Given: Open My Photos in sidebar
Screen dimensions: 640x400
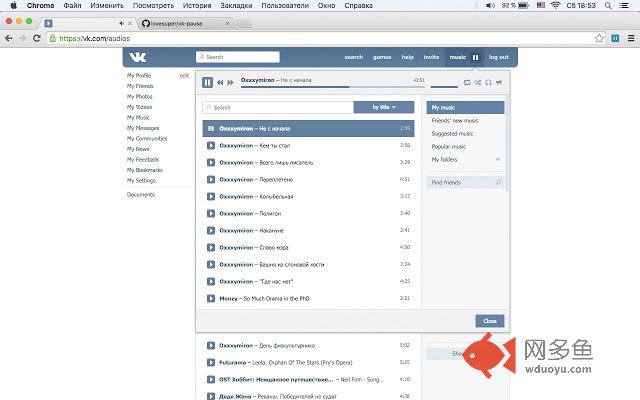Looking at the screenshot, I should click(x=139, y=97).
